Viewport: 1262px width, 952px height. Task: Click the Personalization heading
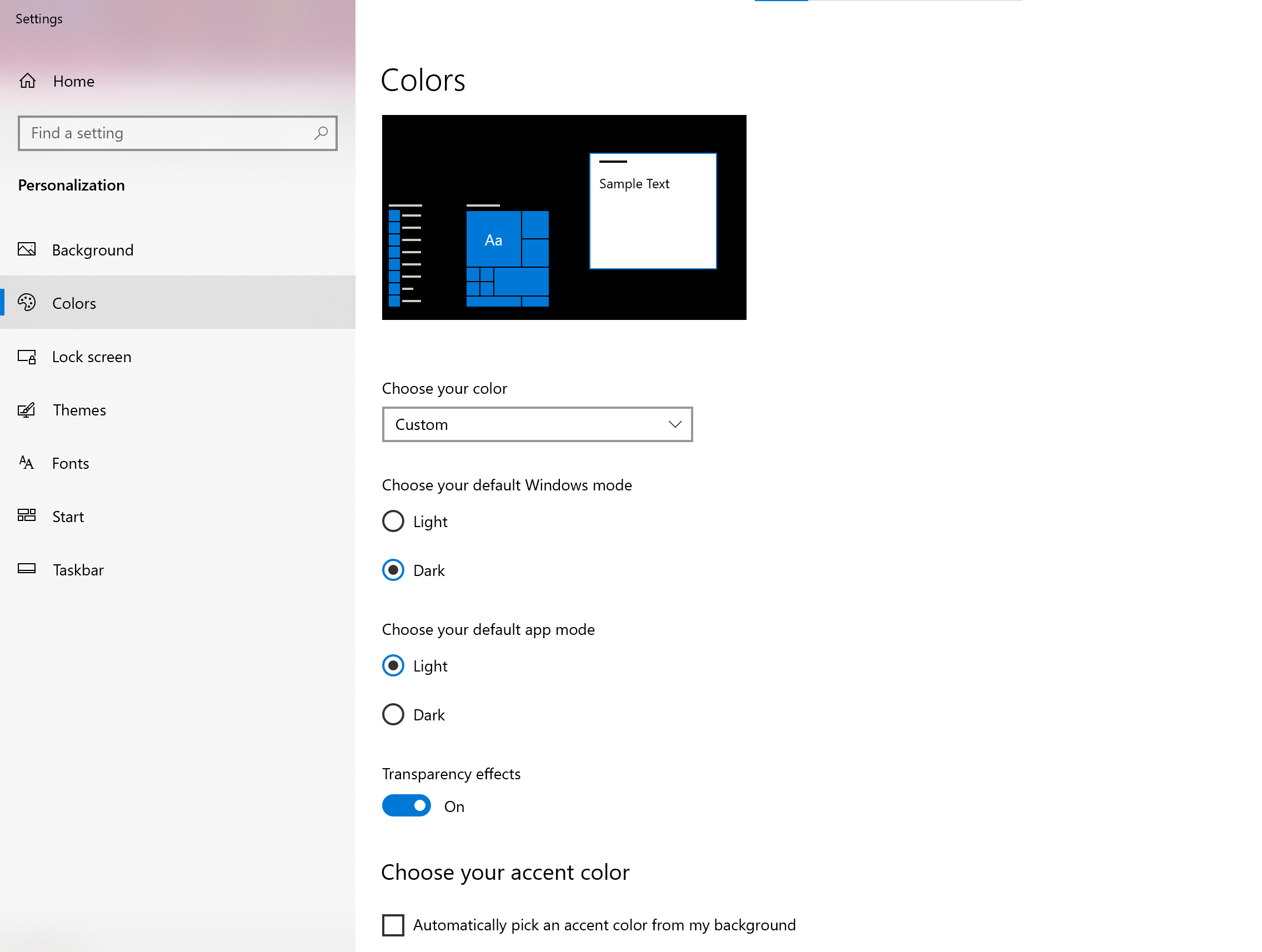[x=71, y=185]
